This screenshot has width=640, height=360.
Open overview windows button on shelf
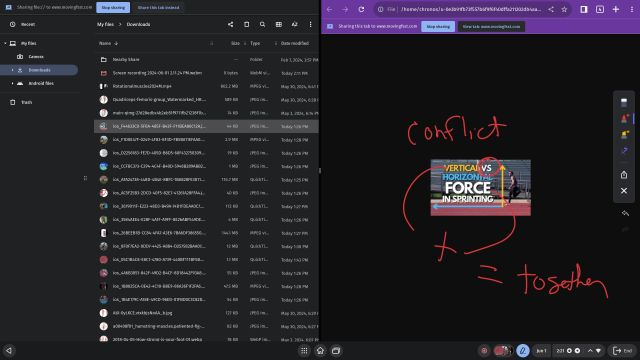pyautogui.click(x=336, y=351)
